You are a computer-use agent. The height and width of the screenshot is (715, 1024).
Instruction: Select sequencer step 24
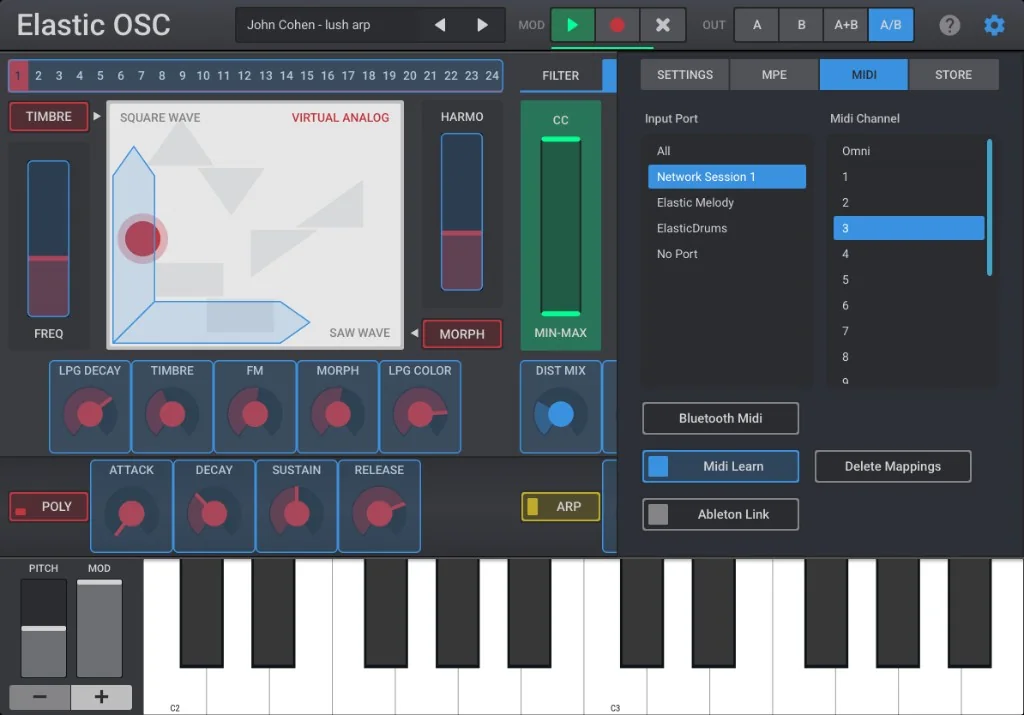tap(492, 76)
